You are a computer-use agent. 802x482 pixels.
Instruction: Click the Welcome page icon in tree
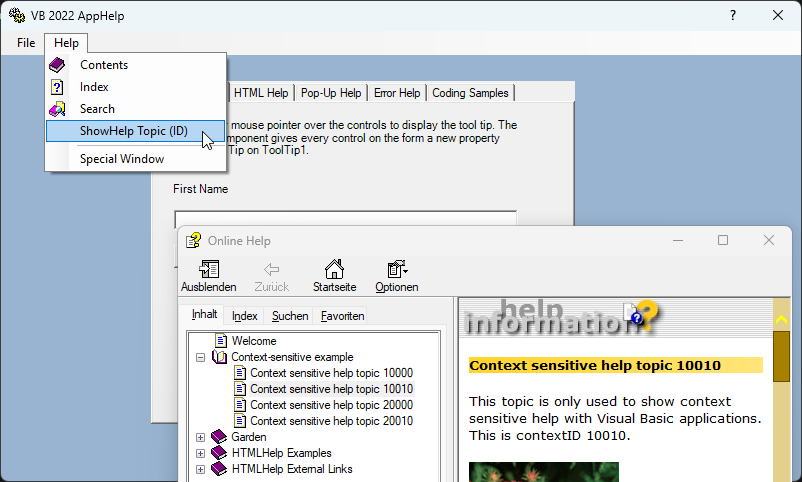221,341
